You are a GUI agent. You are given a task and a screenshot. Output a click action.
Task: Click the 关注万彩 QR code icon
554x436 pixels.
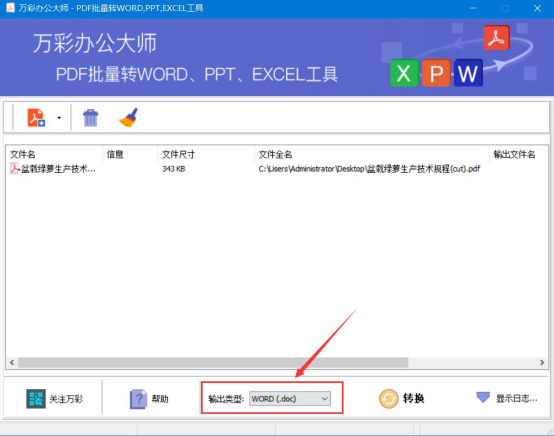[x=36, y=399]
